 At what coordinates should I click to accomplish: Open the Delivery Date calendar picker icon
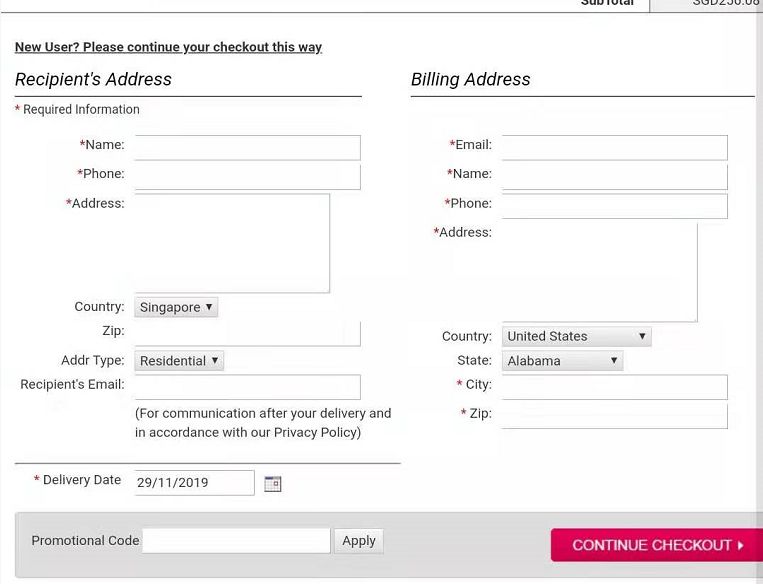[x=272, y=483]
